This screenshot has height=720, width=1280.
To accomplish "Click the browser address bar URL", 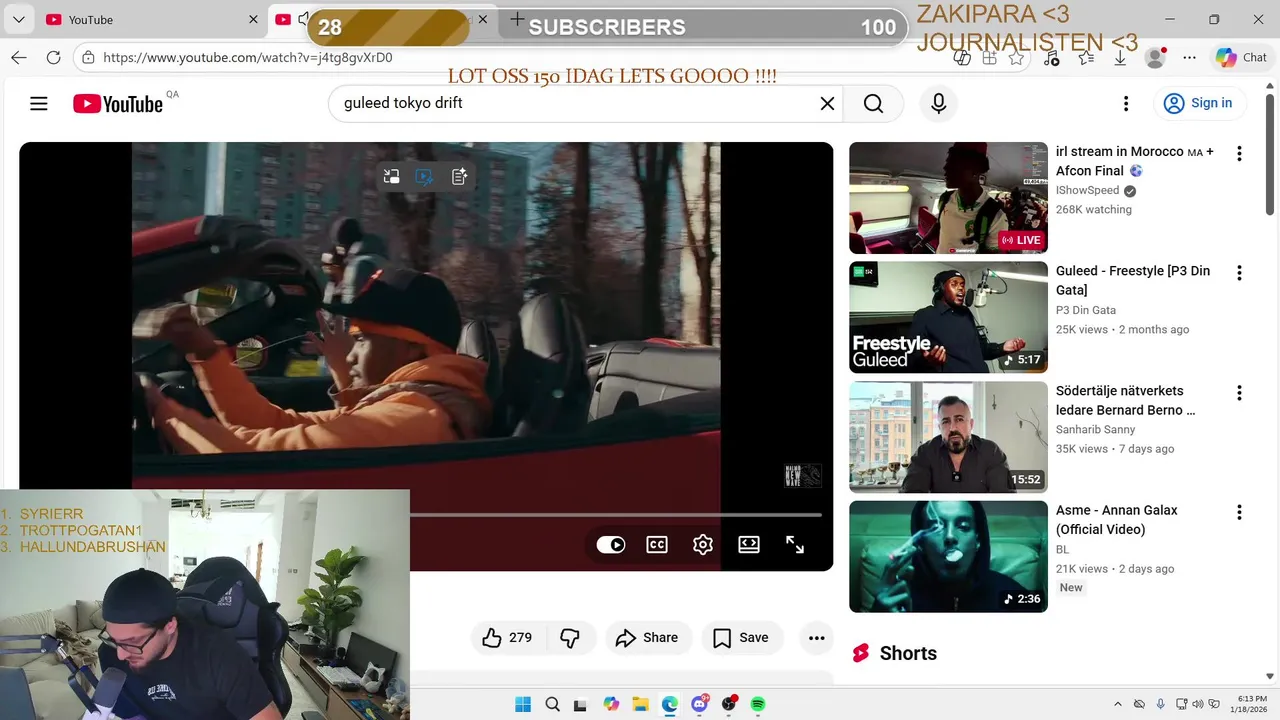I will point(248,58).
